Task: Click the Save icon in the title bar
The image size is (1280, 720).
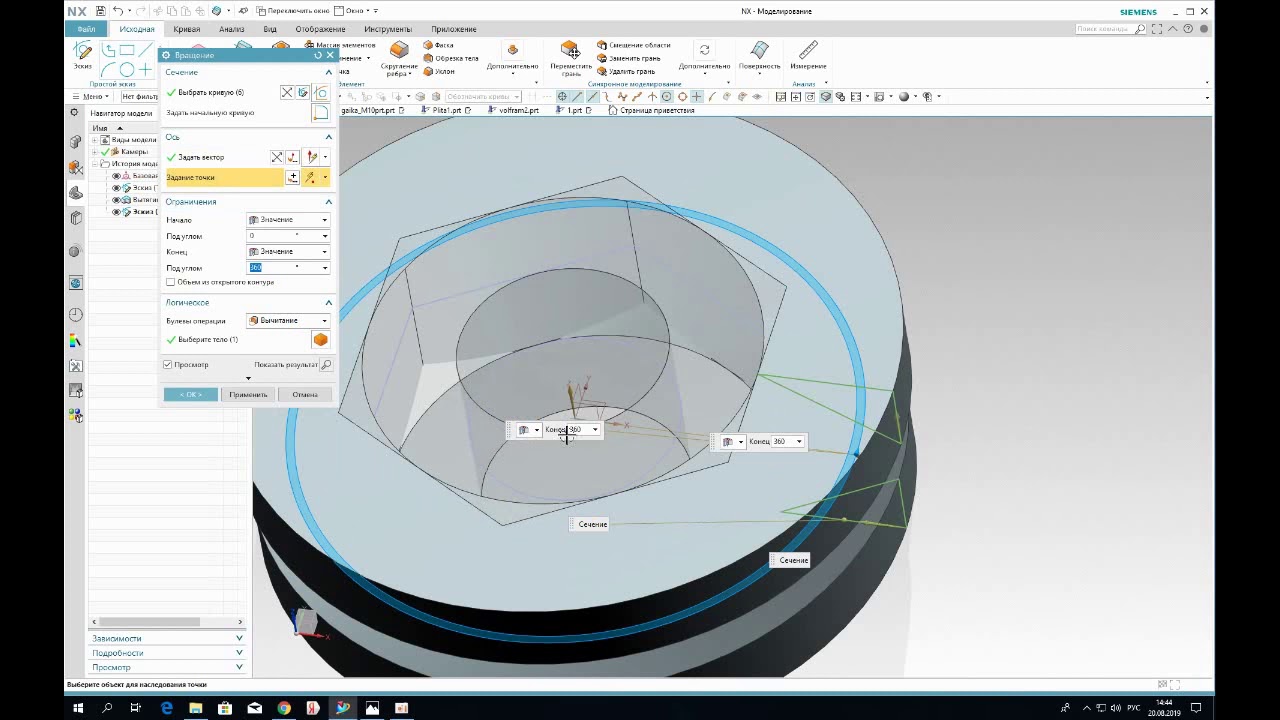Action: [x=101, y=11]
